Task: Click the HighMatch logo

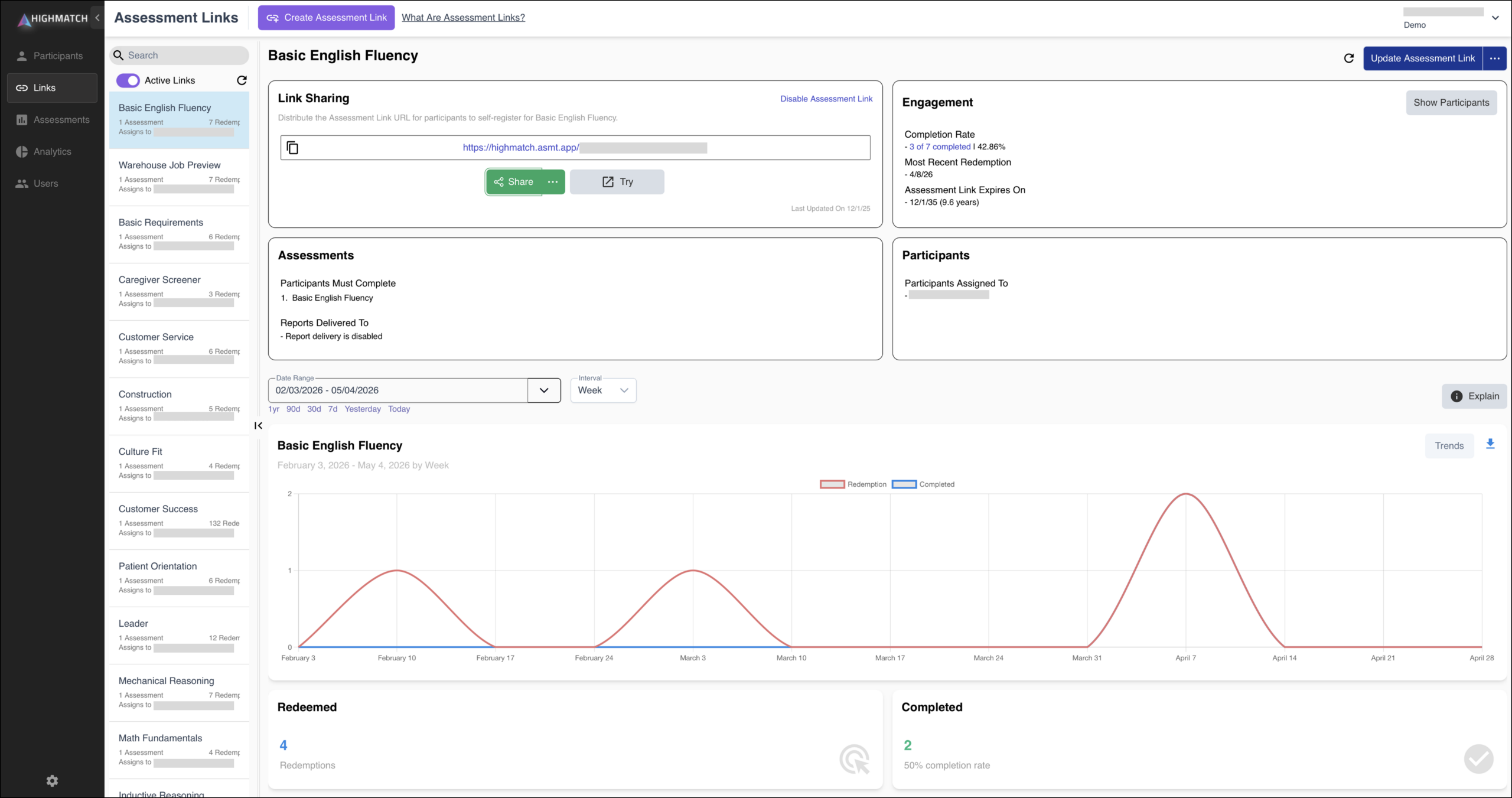Action: (x=53, y=19)
